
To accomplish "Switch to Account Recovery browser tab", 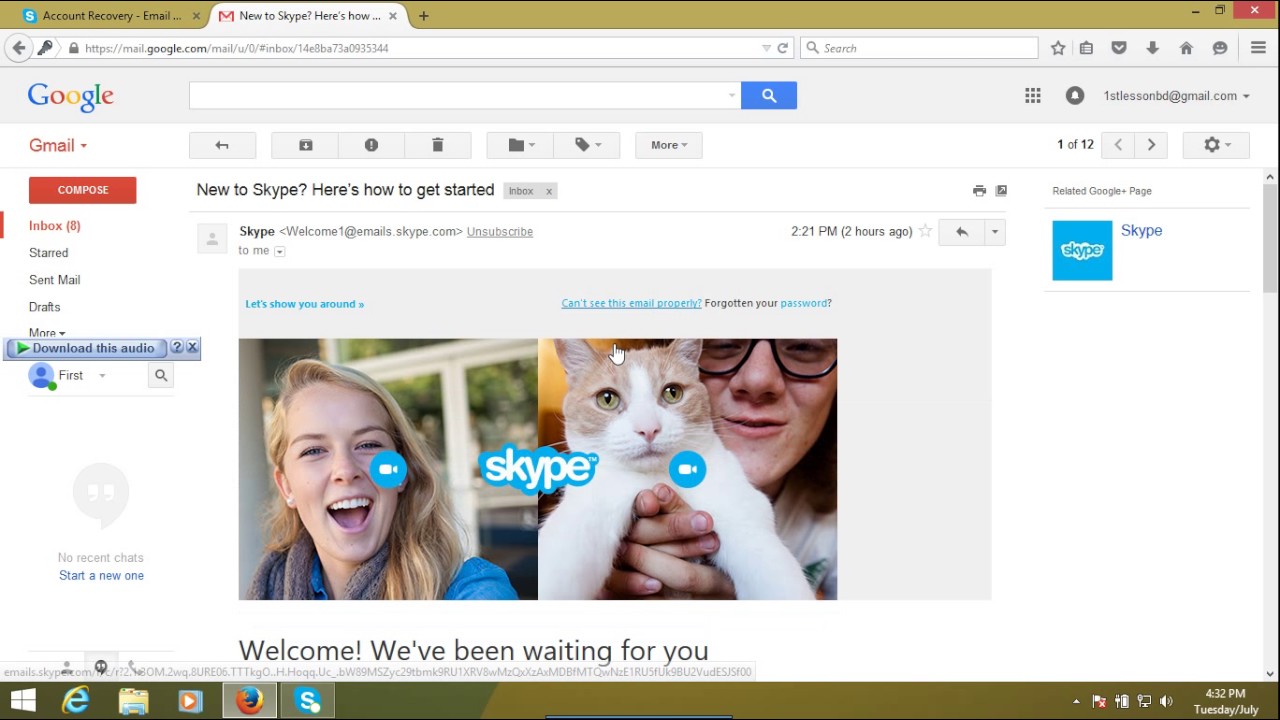I will click(x=111, y=16).
